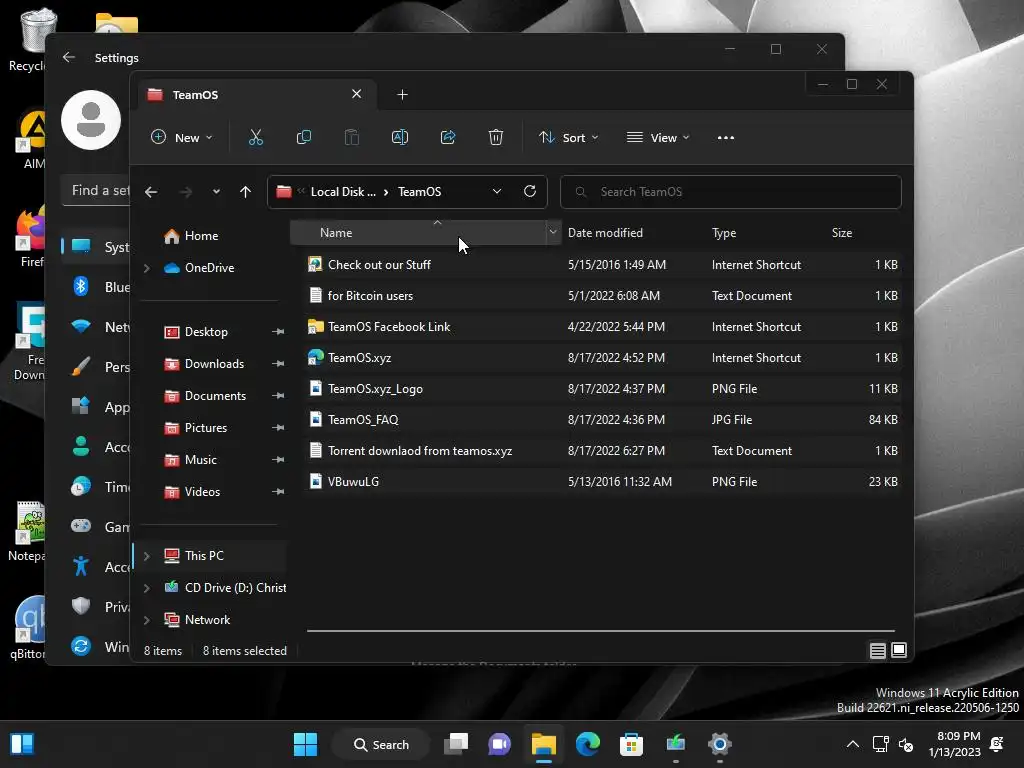Sort by Type column header
Image resolution: width=1024 pixels, height=768 pixels.
click(724, 232)
